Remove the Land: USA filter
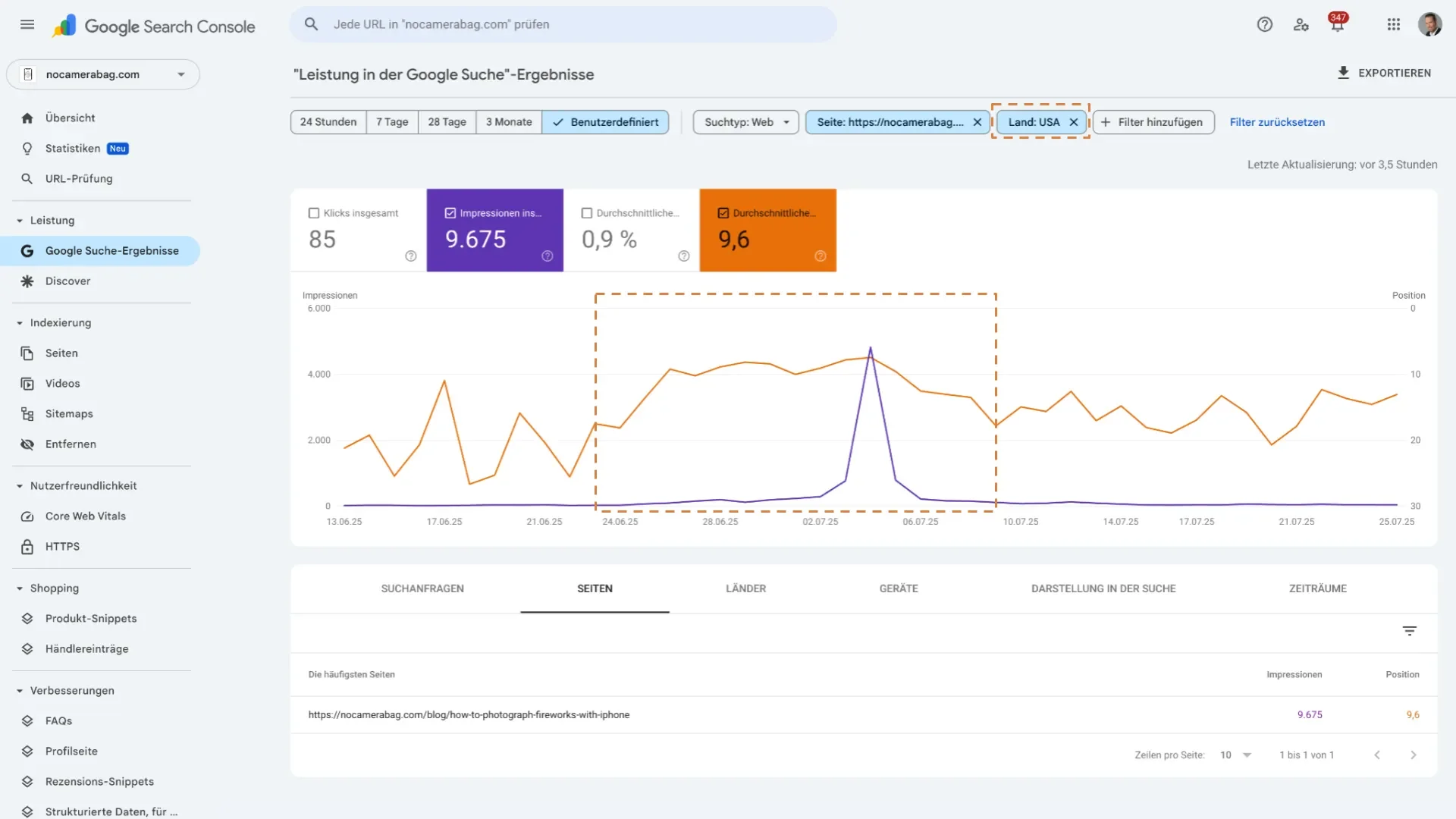The image size is (1456, 819). tap(1074, 122)
